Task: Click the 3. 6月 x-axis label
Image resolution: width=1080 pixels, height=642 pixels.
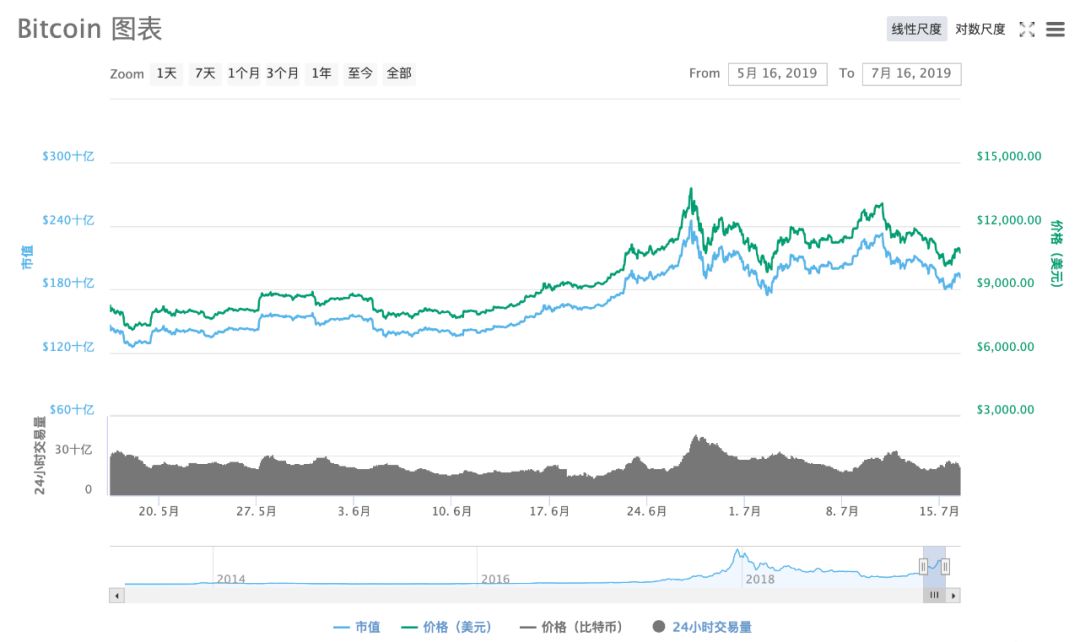Action: (x=354, y=511)
